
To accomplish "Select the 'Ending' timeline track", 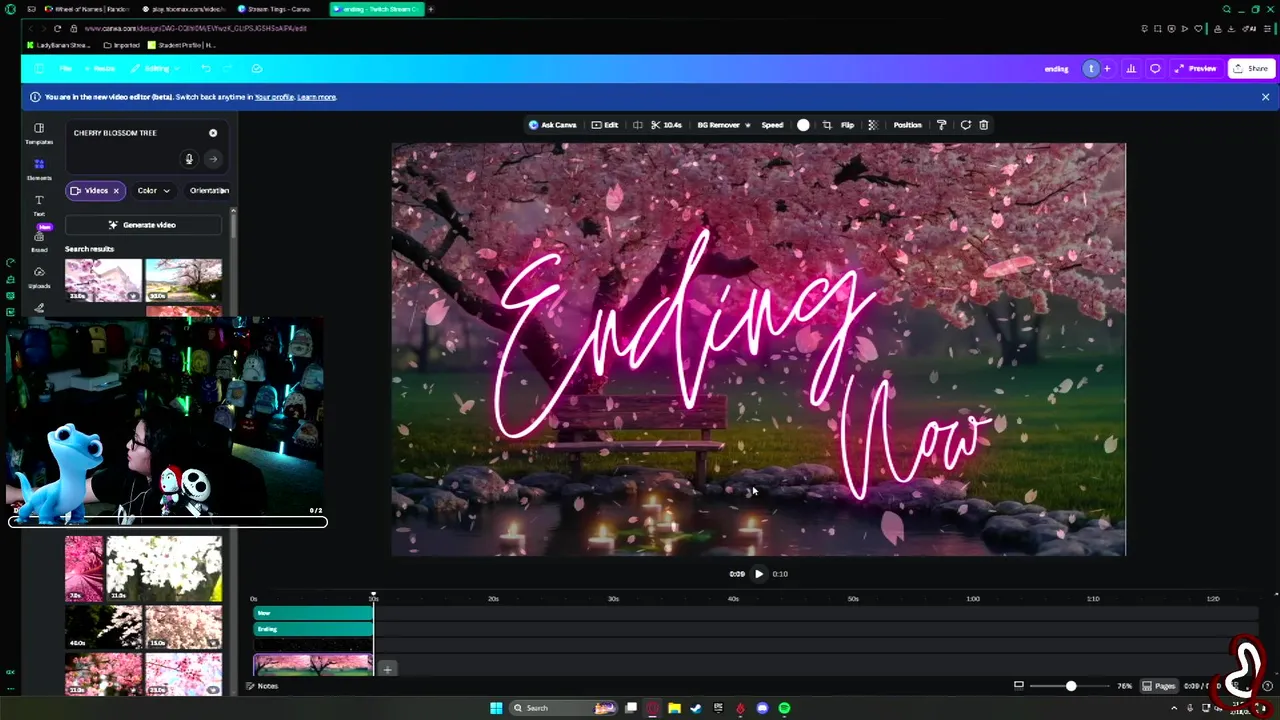I will tap(313, 629).
